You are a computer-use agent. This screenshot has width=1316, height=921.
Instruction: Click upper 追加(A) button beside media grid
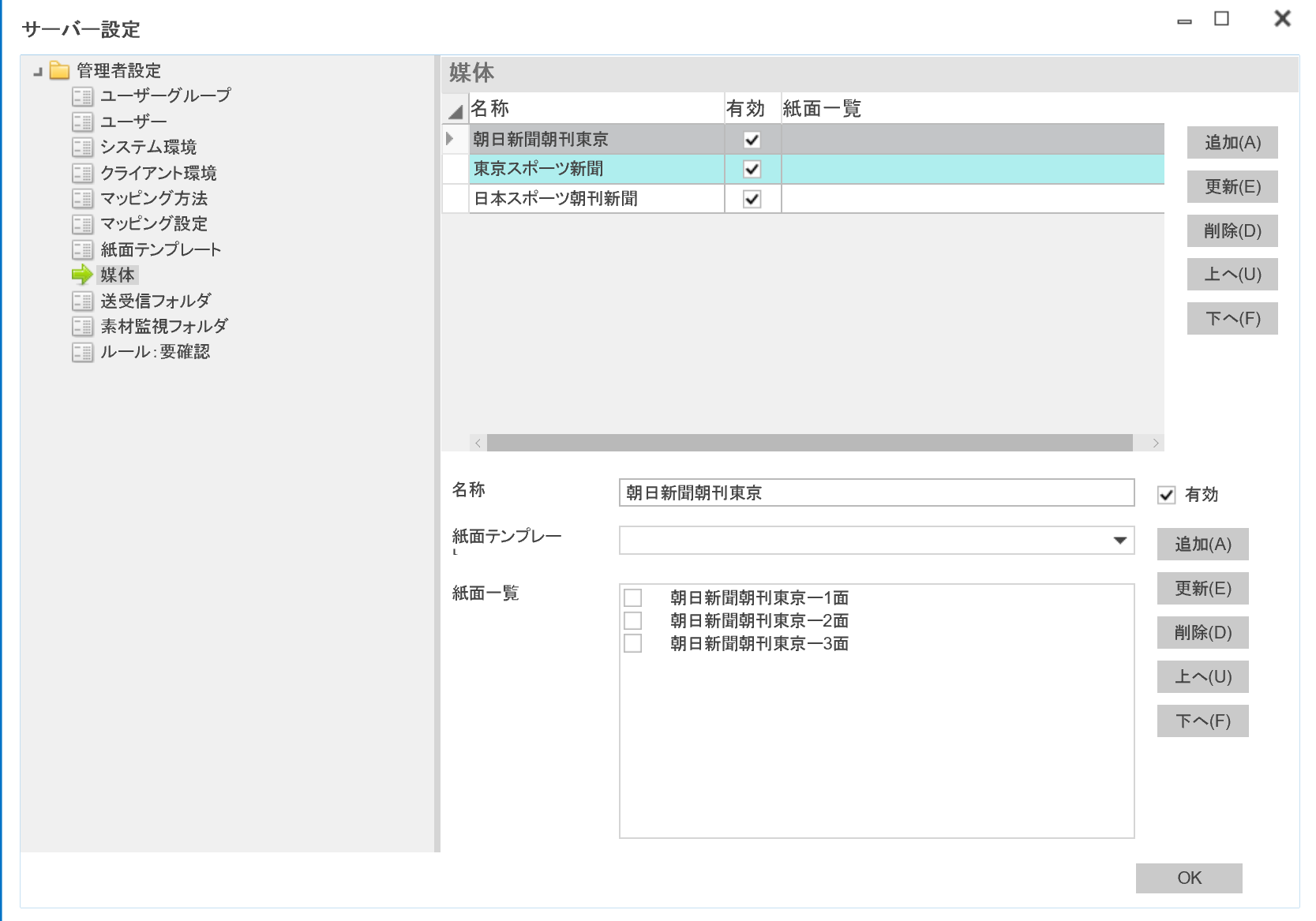pyautogui.click(x=1232, y=143)
